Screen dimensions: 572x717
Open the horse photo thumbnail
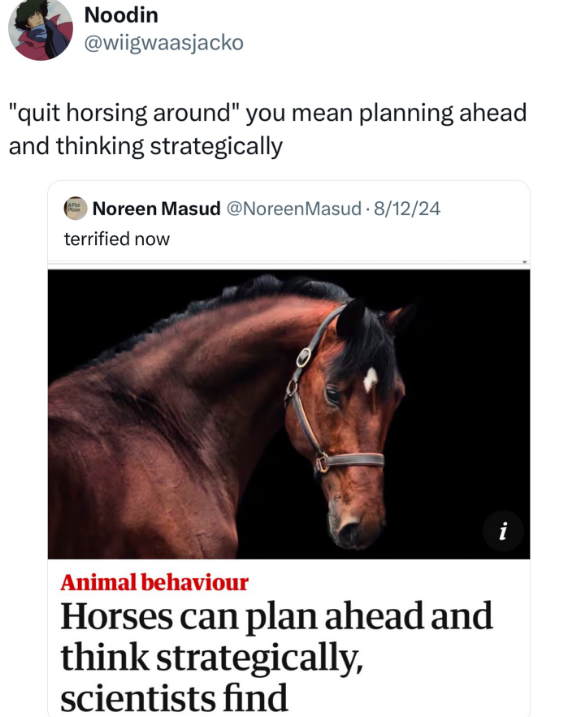tap(289, 414)
